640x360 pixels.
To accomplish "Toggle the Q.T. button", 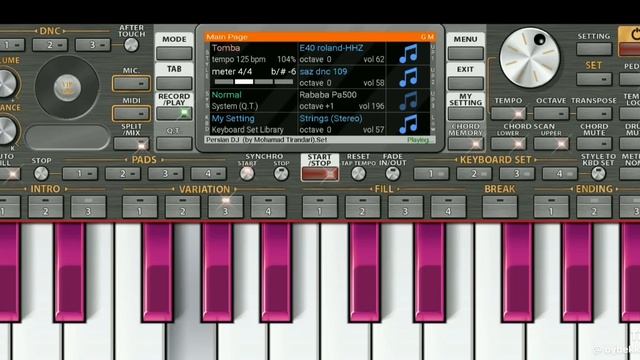I will 174,143.
